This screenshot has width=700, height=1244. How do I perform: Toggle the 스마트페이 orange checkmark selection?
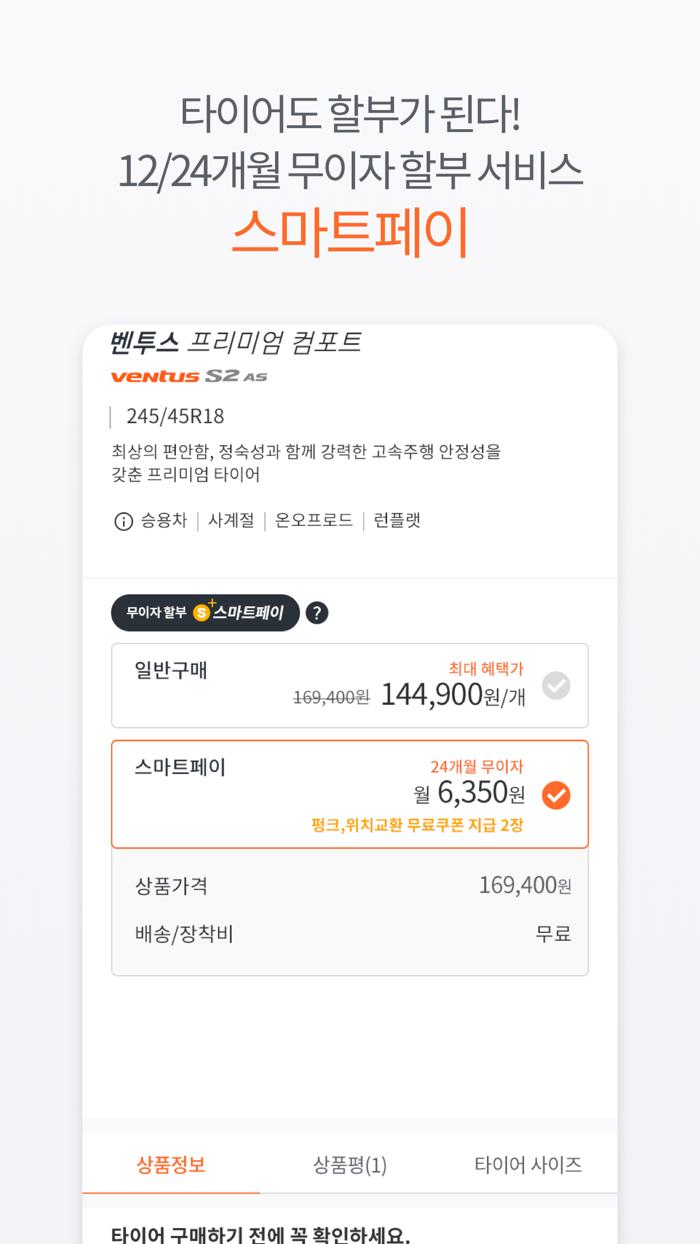[556, 795]
